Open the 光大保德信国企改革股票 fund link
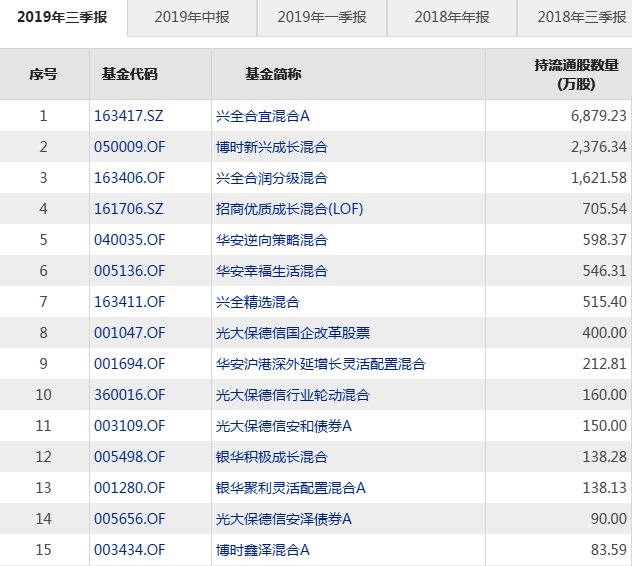The image size is (632, 566). pos(293,333)
